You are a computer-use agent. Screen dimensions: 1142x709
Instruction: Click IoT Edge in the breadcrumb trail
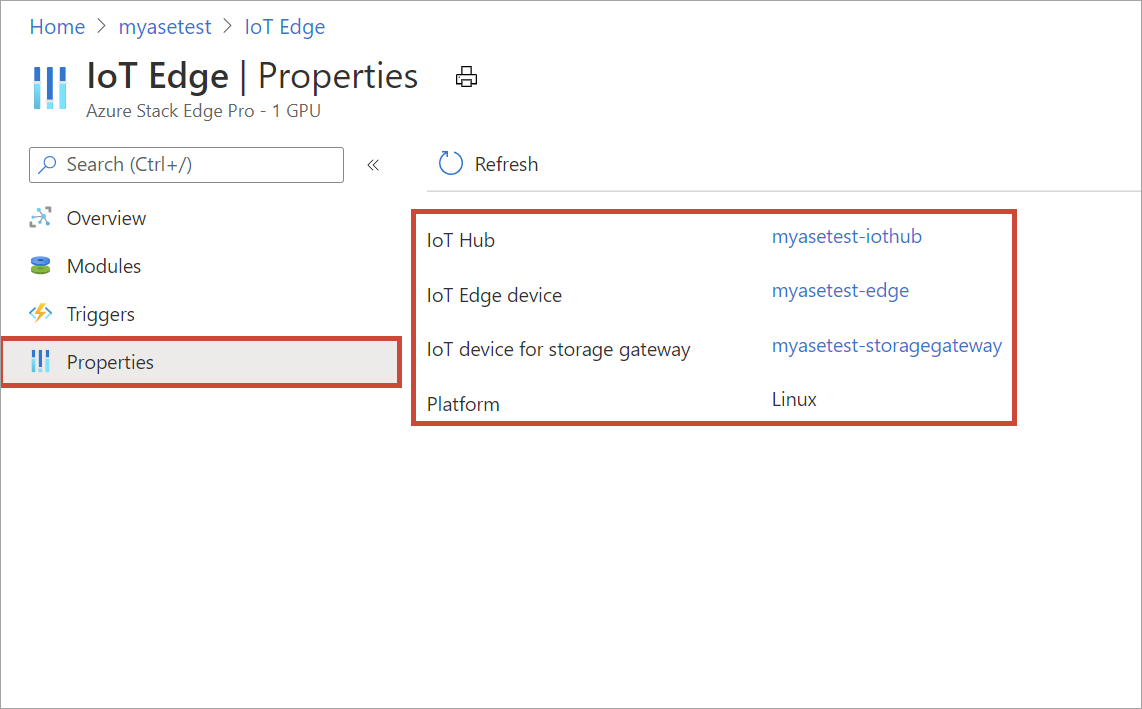pos(284,26)
